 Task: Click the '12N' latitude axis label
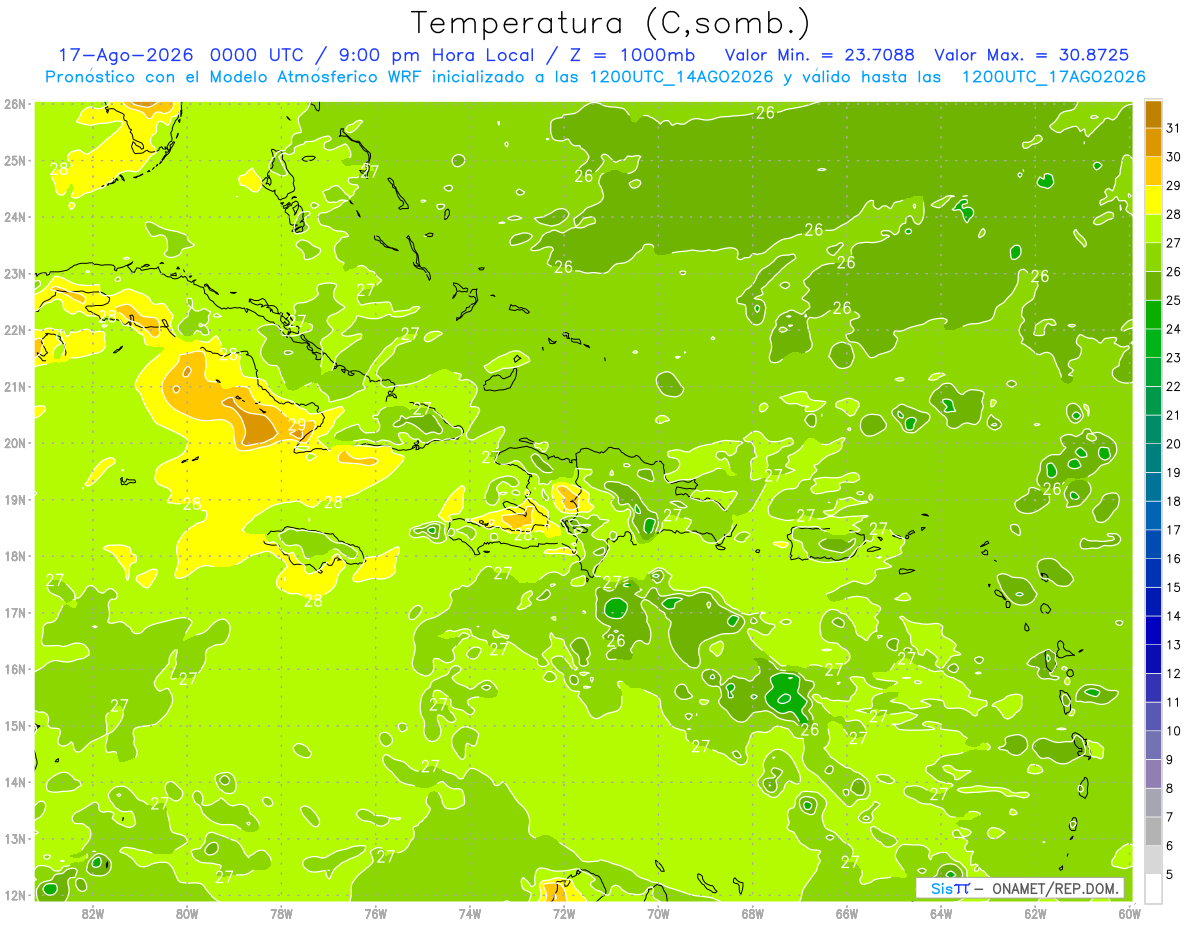(x=15, y=894)
